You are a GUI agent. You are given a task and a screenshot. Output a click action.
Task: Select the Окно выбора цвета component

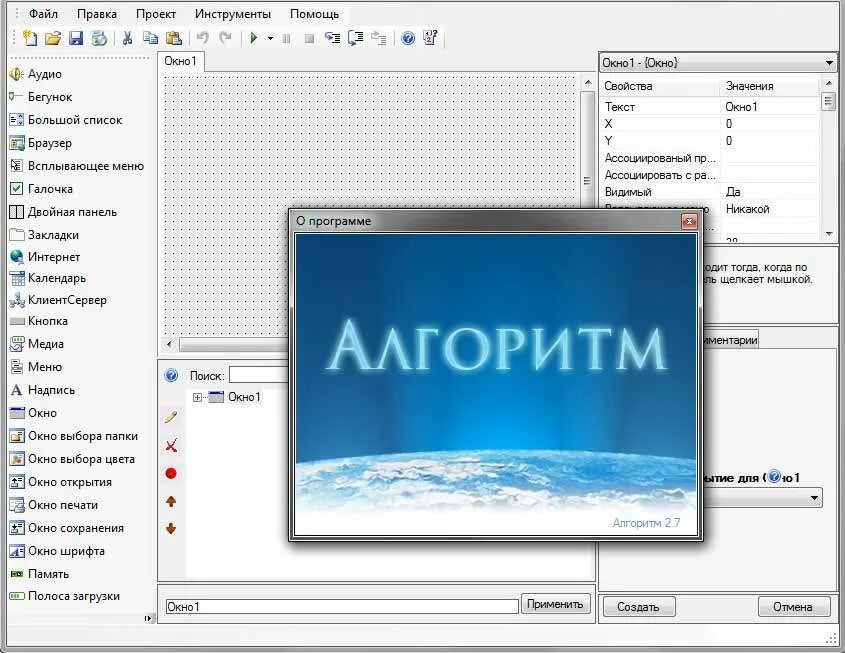click(x=72, y=460)
